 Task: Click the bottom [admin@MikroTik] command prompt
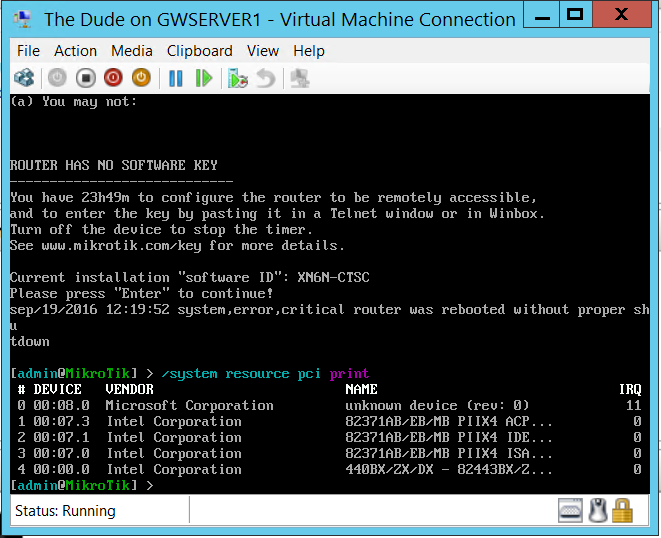click(82, 485)
